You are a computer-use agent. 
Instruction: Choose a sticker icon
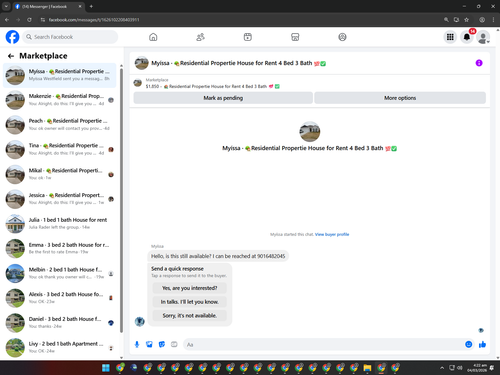[x=162, y=344]
